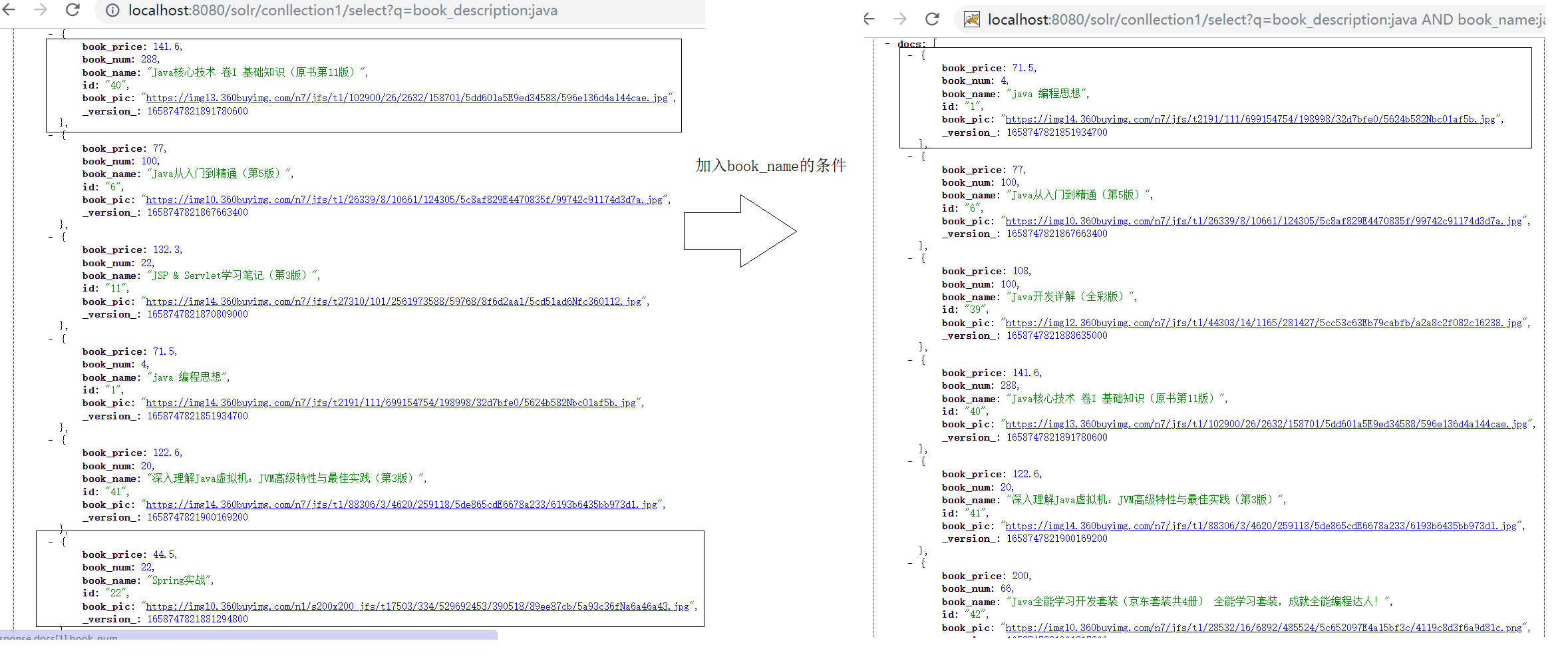Collapse the Java开发详解 object in right window

(x=911, y=258)
